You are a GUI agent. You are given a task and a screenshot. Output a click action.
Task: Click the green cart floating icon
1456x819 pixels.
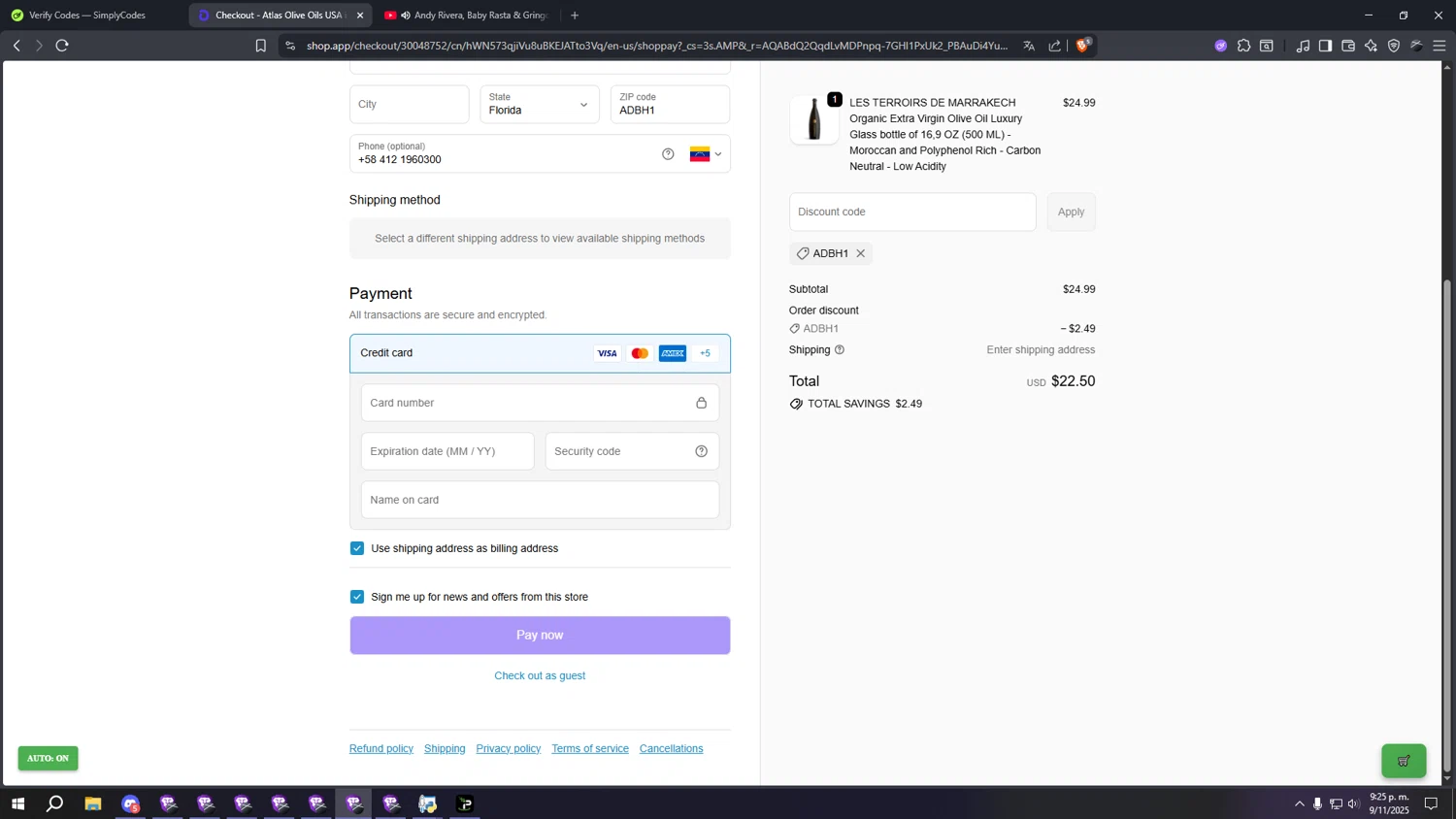pos(1404,761)
